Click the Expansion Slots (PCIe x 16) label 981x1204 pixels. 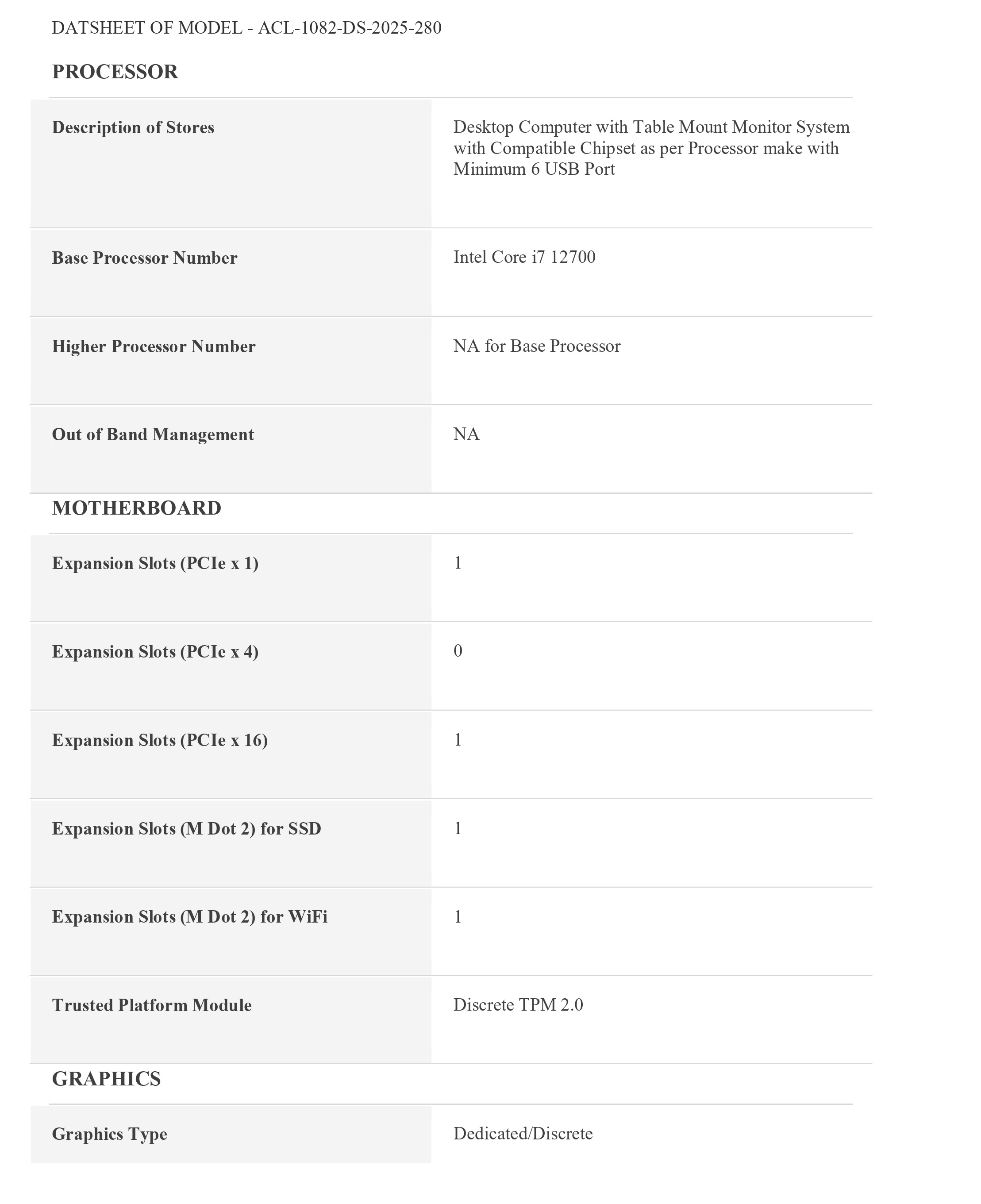[159, 740]
